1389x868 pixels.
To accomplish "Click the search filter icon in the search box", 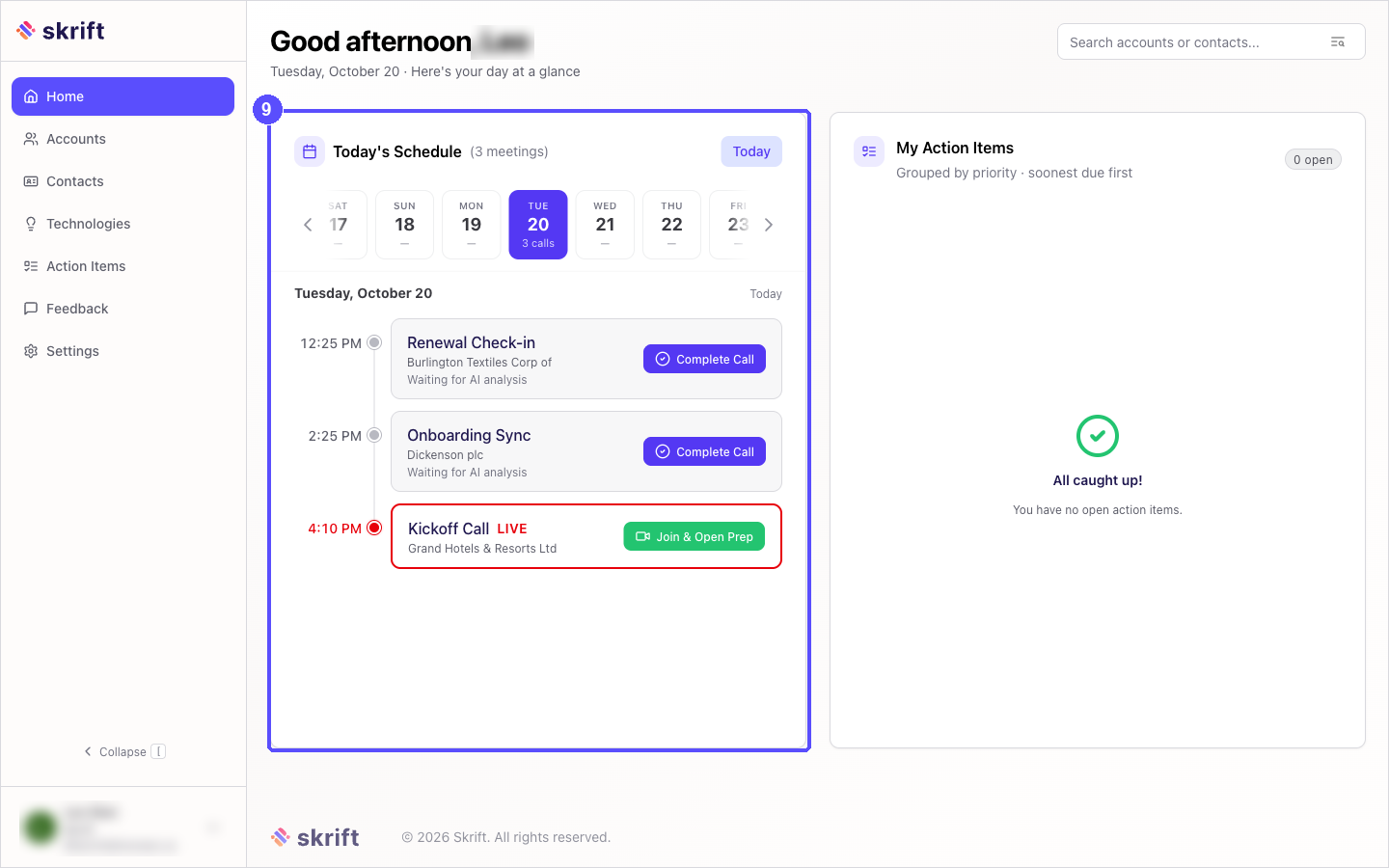I will 1338,42.
